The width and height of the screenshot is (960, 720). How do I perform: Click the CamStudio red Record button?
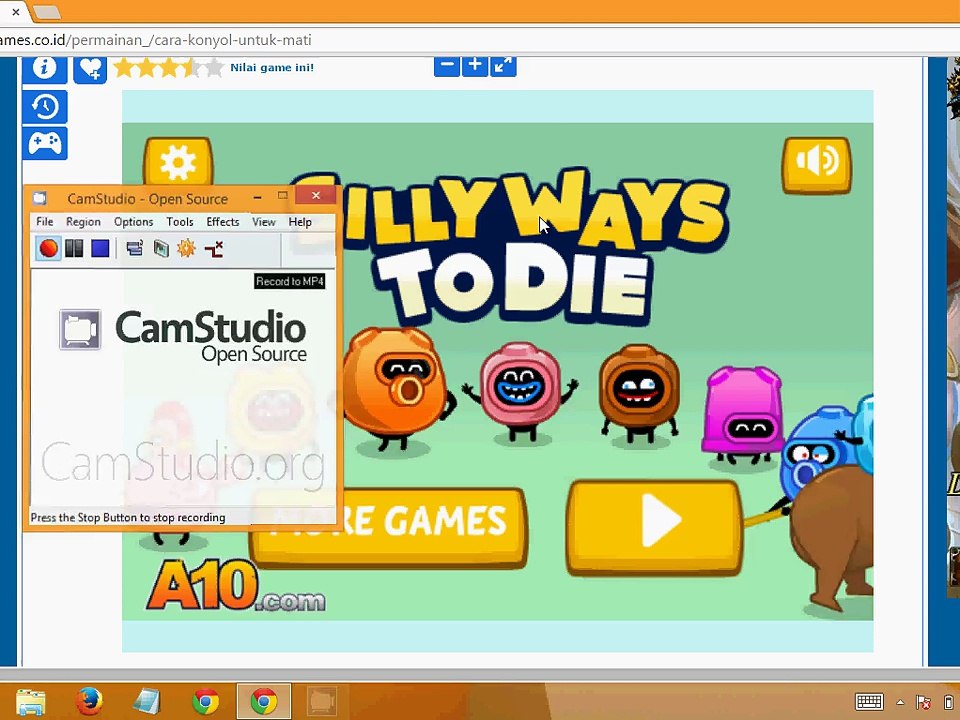pyautogui.click(x=48, y=248)
